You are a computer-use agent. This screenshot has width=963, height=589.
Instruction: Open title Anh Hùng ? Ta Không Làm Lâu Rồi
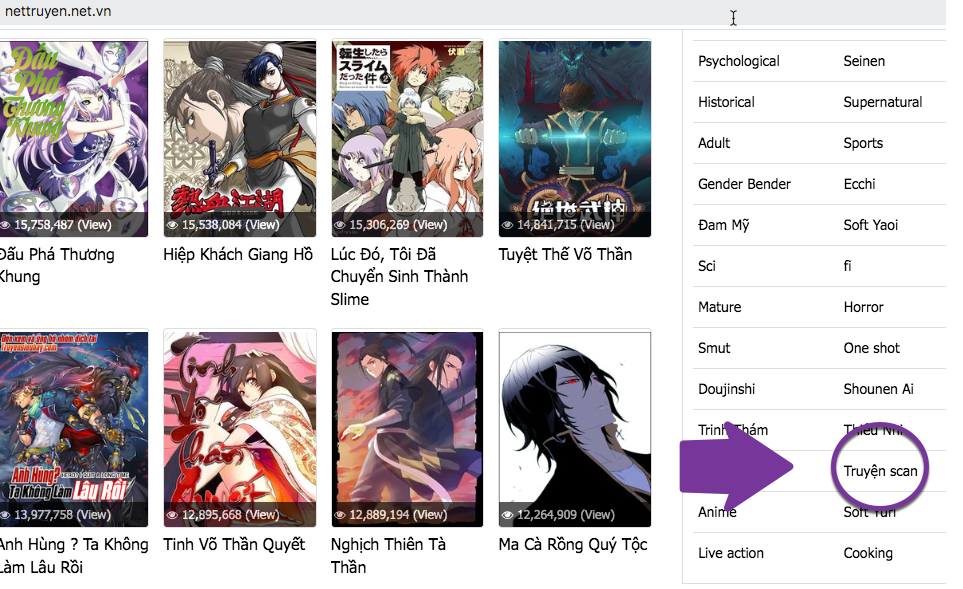coord(74,555)
